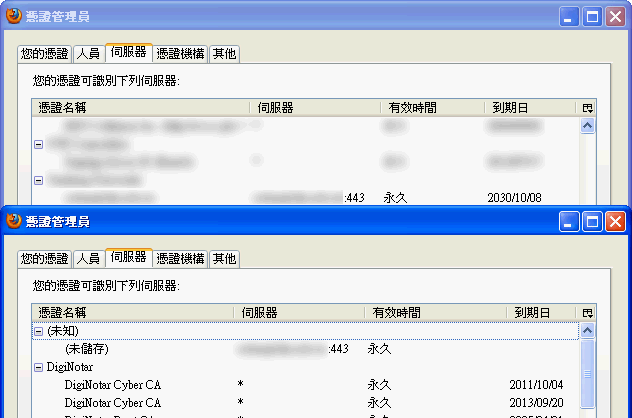The image size is (632, 418).
Task: Minimize the back 憑證管理員 window
Action: pos(569,17)
